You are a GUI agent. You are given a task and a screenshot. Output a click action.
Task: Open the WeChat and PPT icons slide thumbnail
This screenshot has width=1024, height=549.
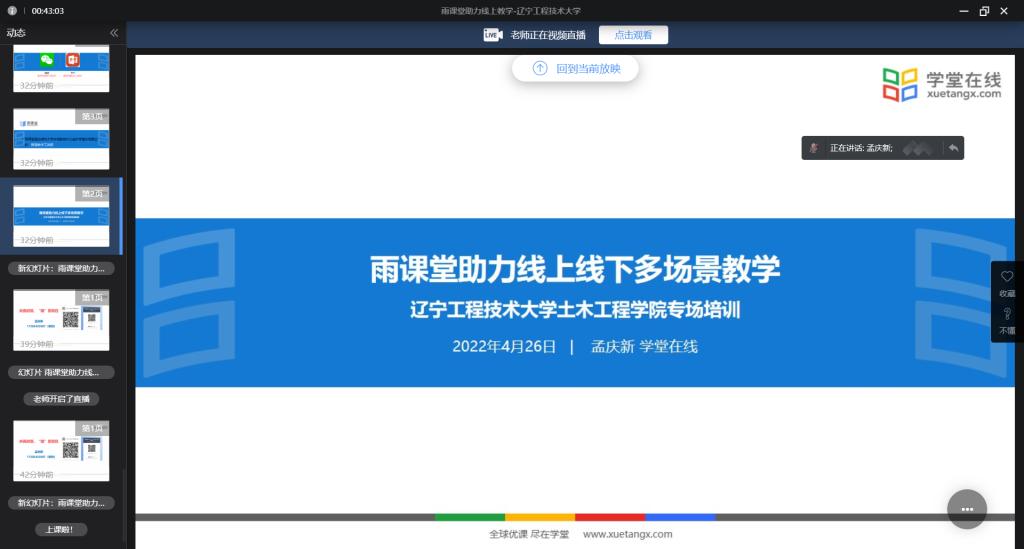click(x=61, y=69)
